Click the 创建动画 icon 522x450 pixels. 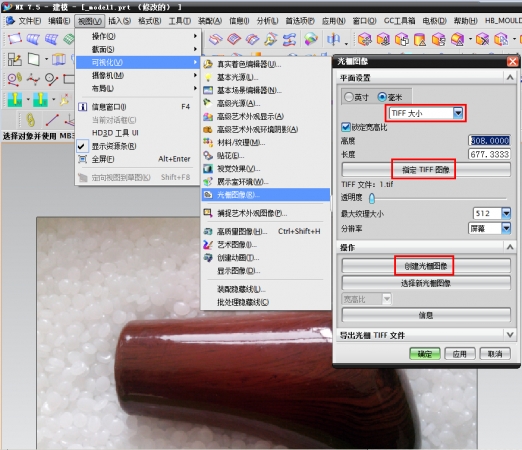208,258
